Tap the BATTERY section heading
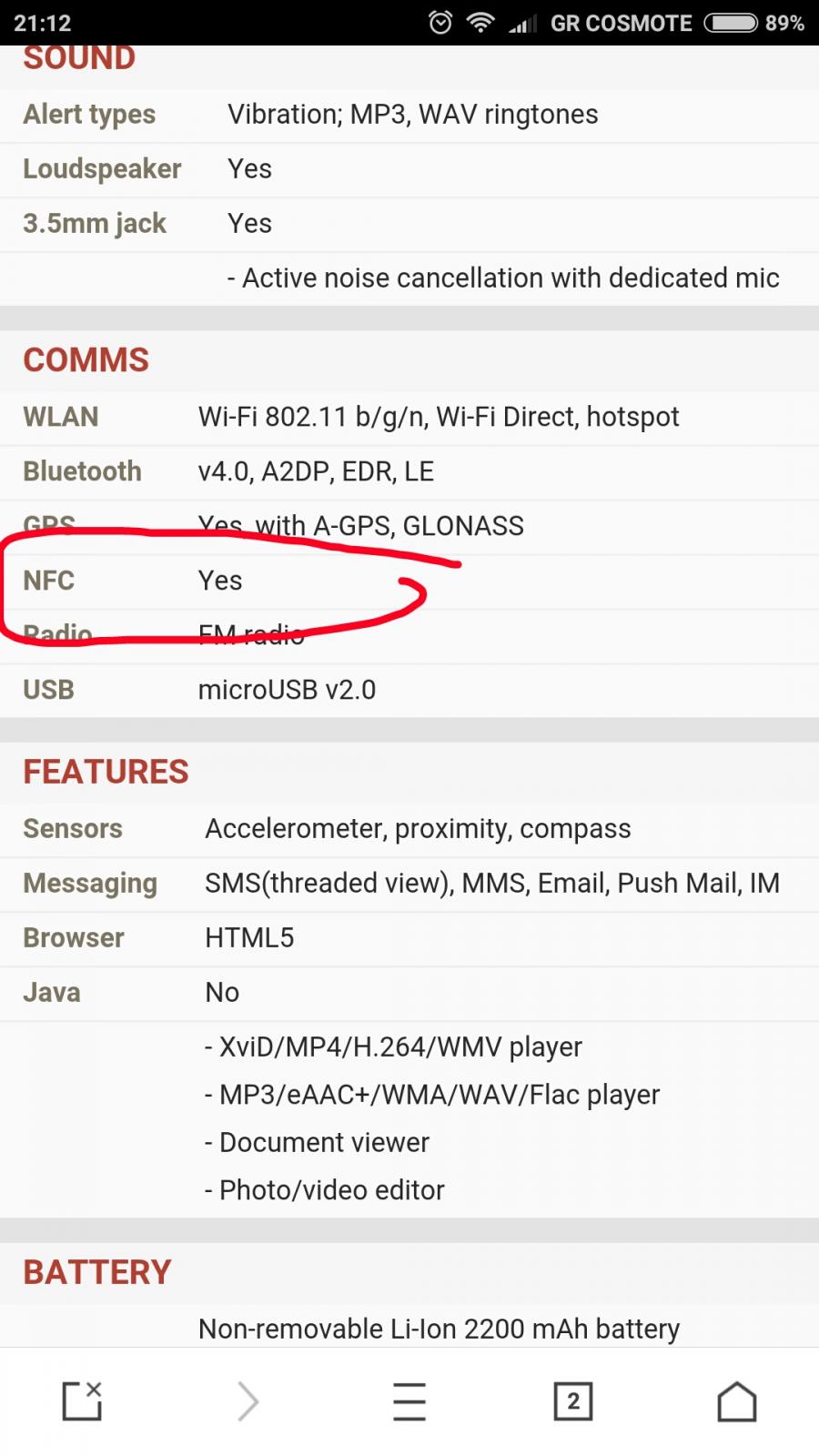 click(x=97, y=1272)
